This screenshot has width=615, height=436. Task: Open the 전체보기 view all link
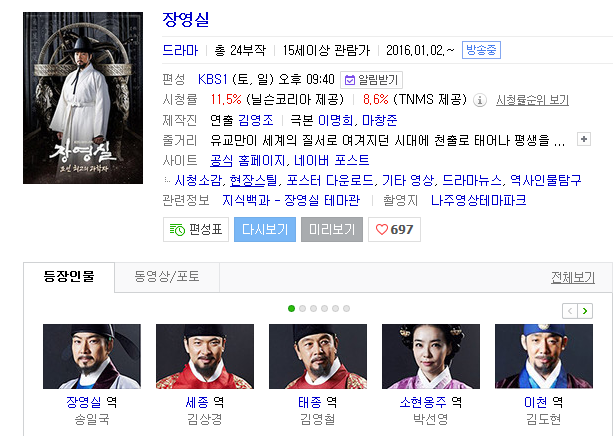click(x=573, y=278)
